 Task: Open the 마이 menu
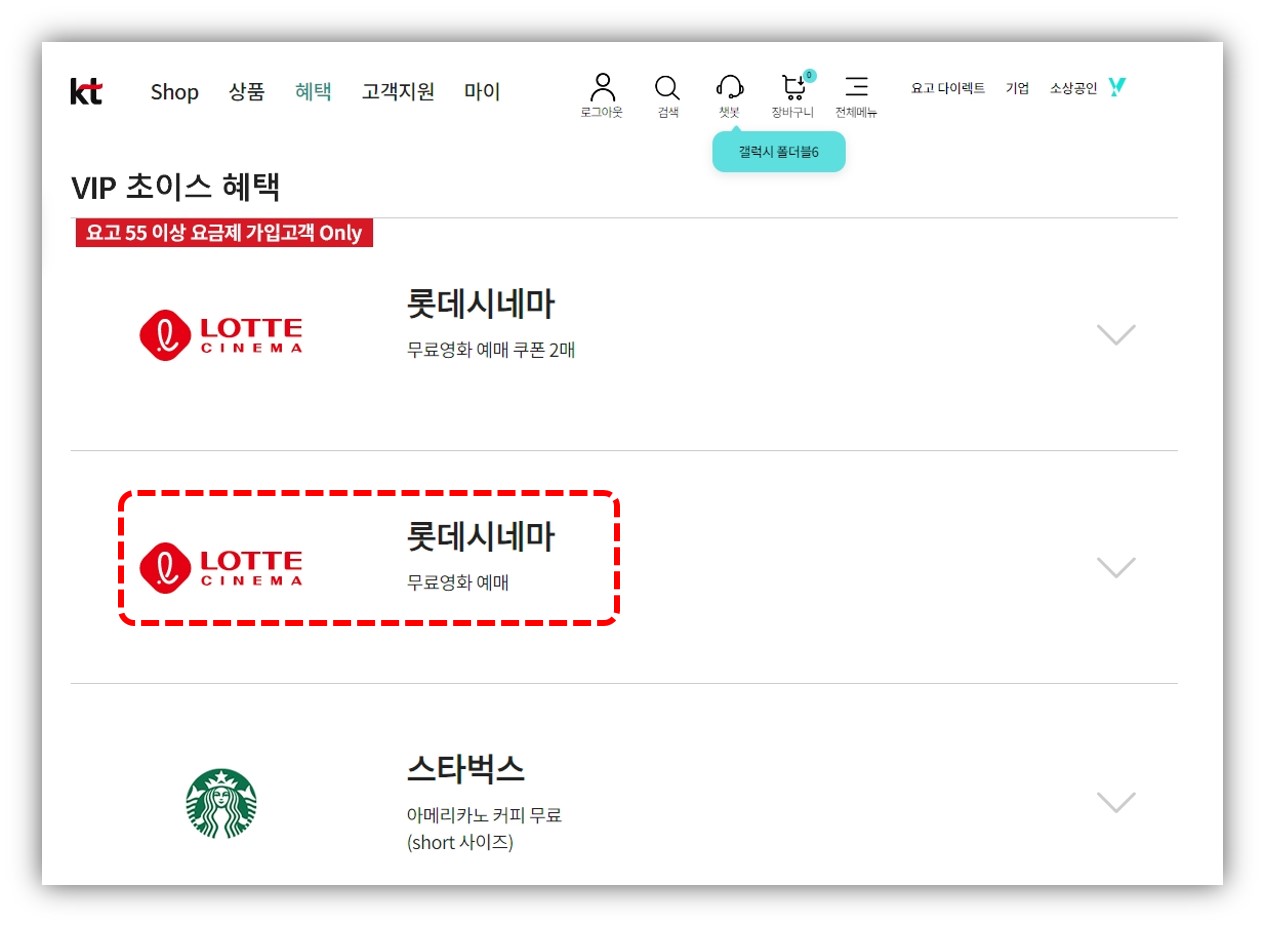pos(481,91)
